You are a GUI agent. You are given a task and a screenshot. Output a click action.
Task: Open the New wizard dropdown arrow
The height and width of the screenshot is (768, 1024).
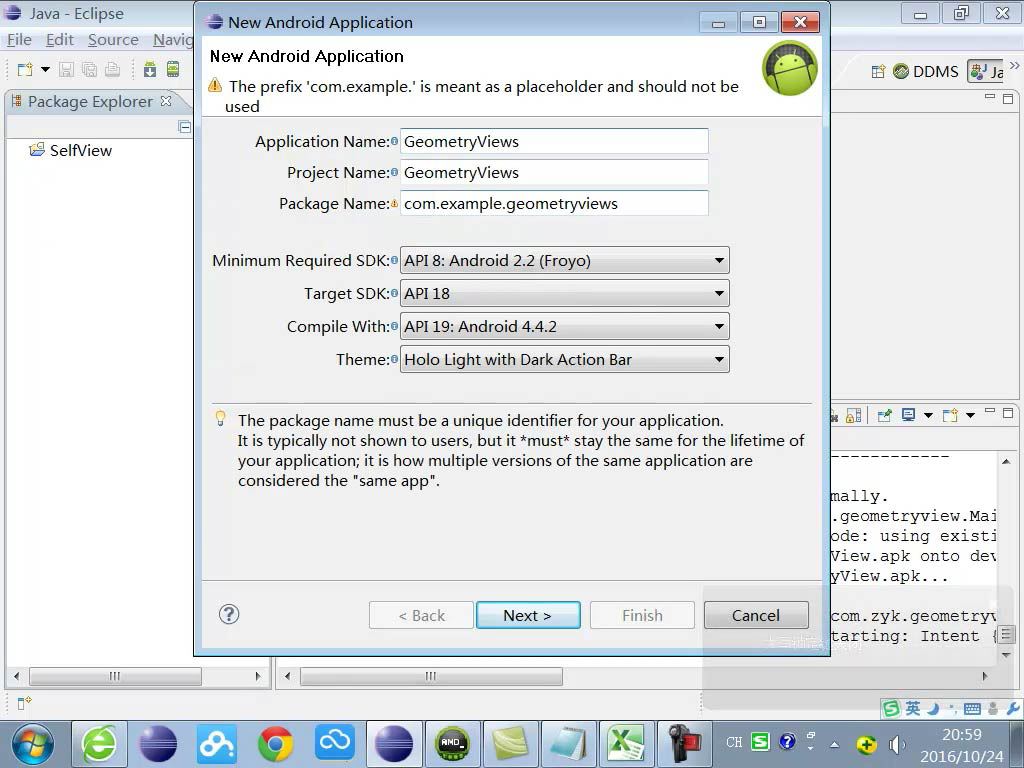(45, 69)
